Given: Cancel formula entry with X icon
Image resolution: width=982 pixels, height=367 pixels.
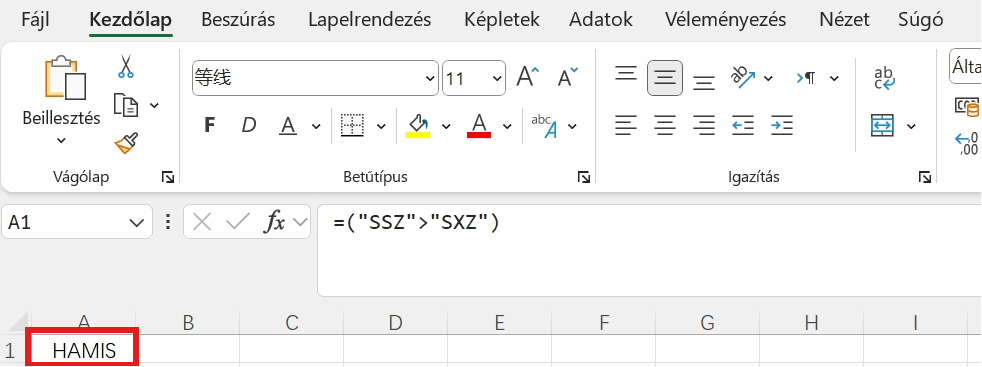Looking at the screenshot, I should tap(202, 222).
